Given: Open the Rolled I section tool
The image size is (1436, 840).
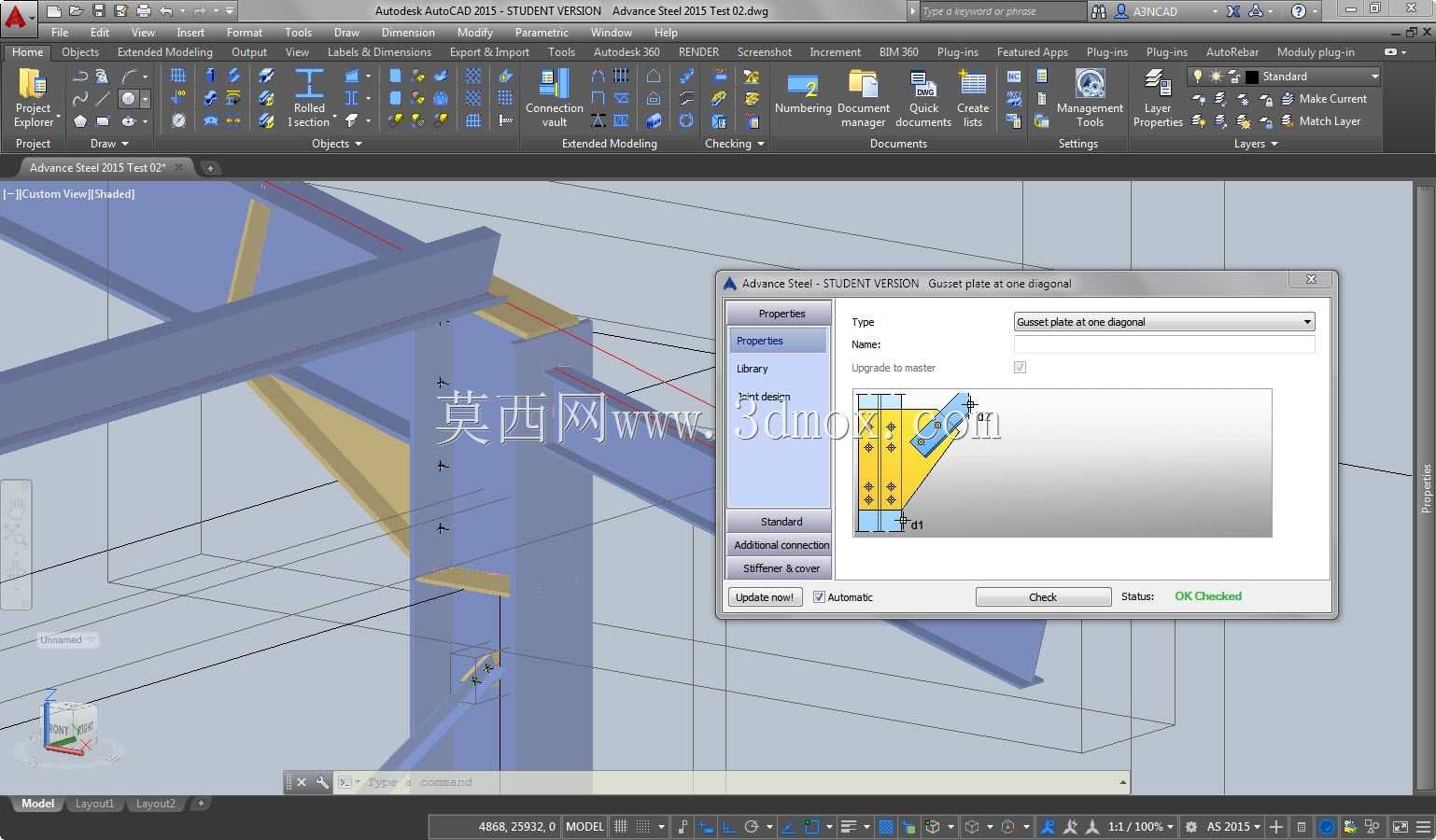Looking at the screenshot, I should (x=308, y=98).
